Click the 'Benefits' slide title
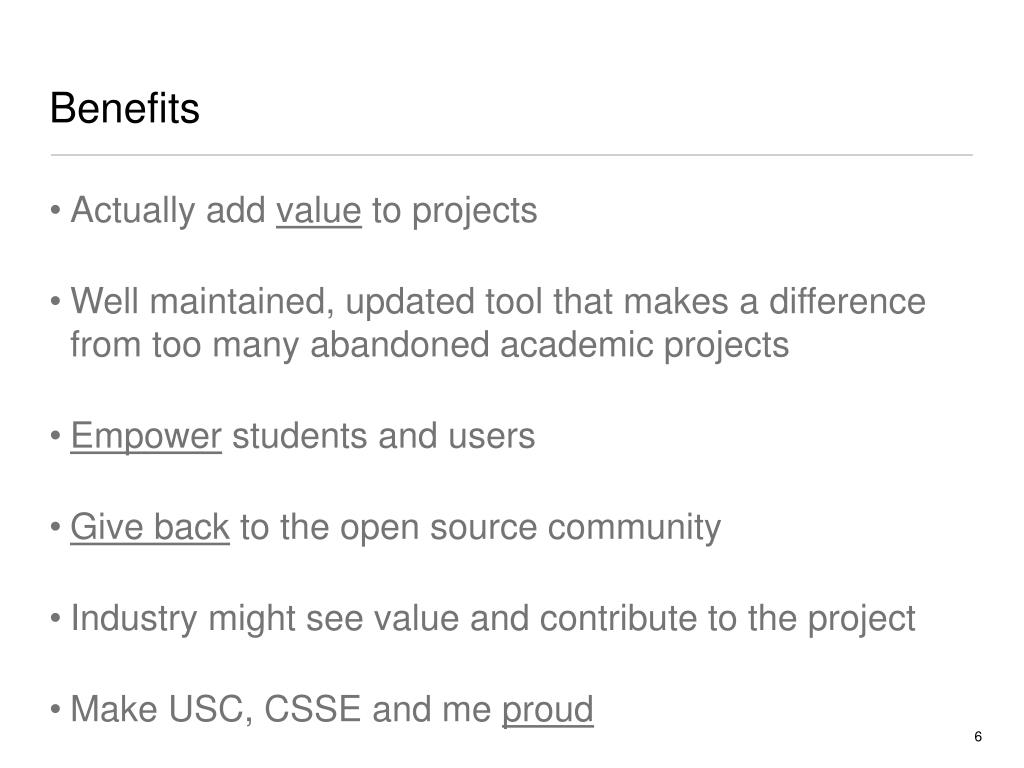1024x768 pixels. click(x=125, y=108)
